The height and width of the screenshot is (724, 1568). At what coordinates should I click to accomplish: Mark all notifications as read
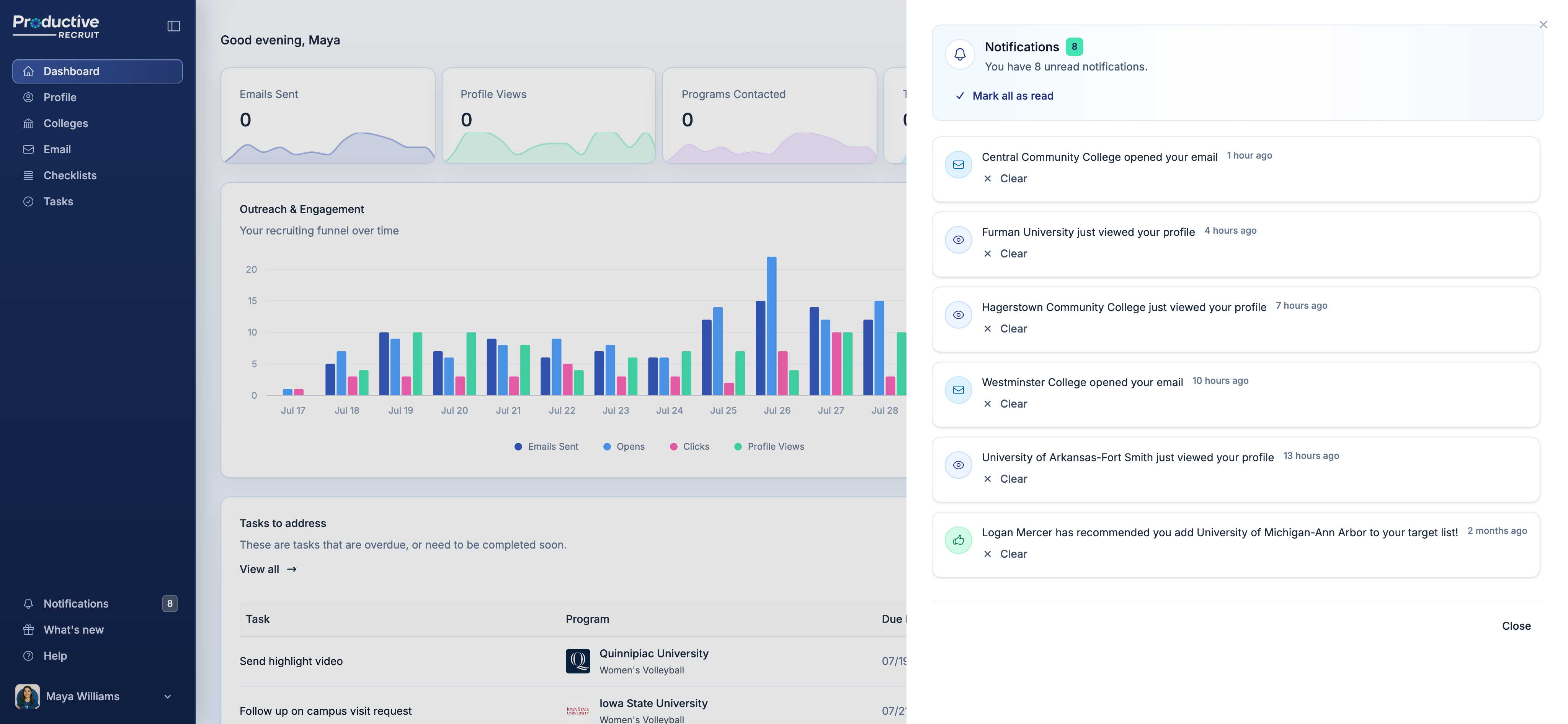1004,96
